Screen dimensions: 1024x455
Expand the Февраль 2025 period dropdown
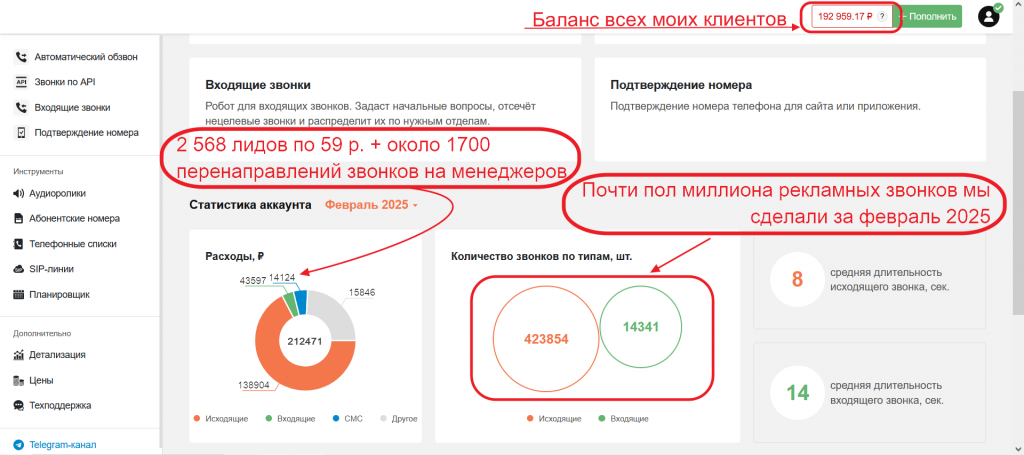[x=371, y=205]
